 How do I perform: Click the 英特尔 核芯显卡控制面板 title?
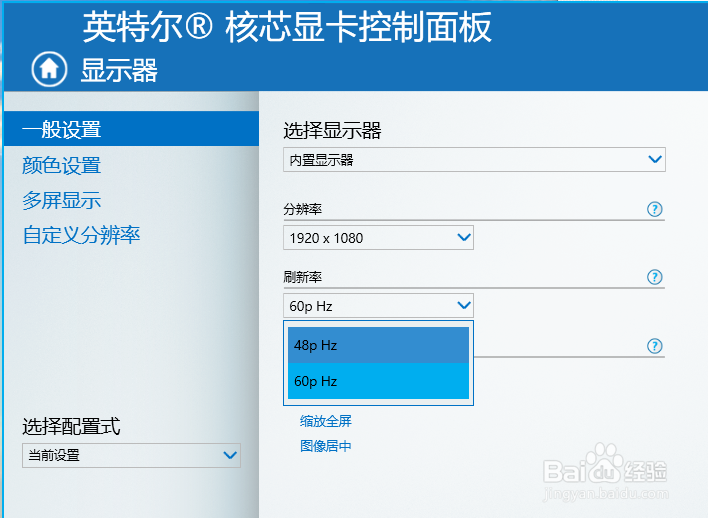click(287, 27)
